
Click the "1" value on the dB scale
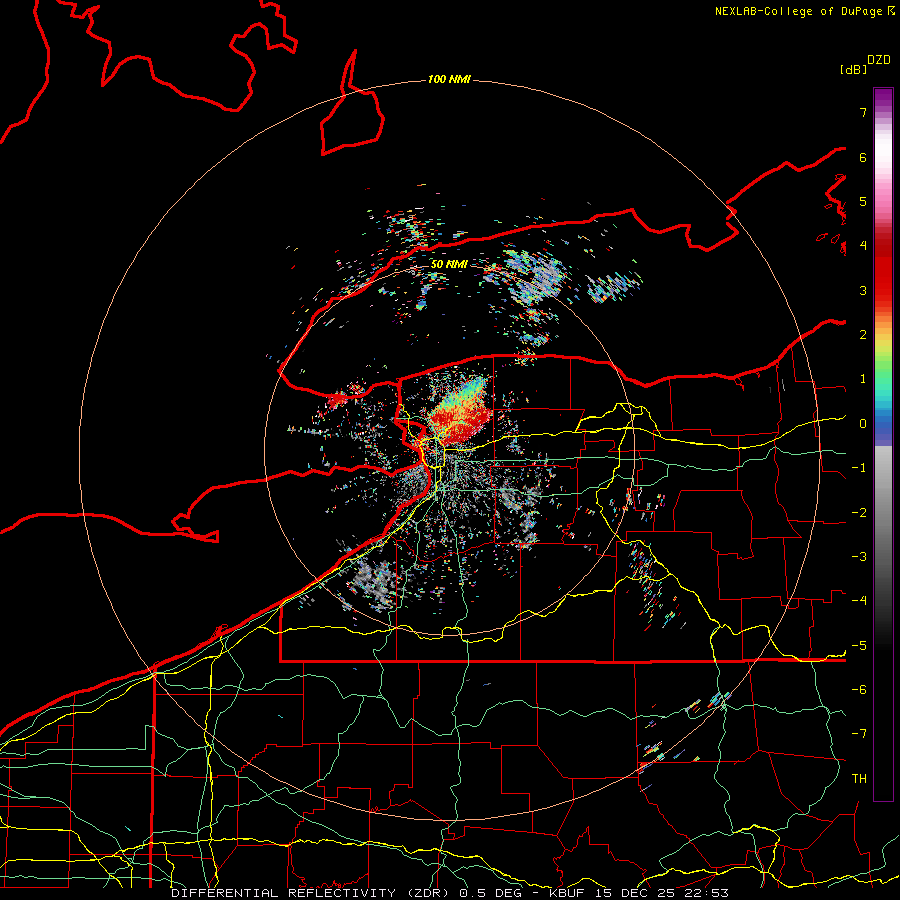[x=863, y=379]
